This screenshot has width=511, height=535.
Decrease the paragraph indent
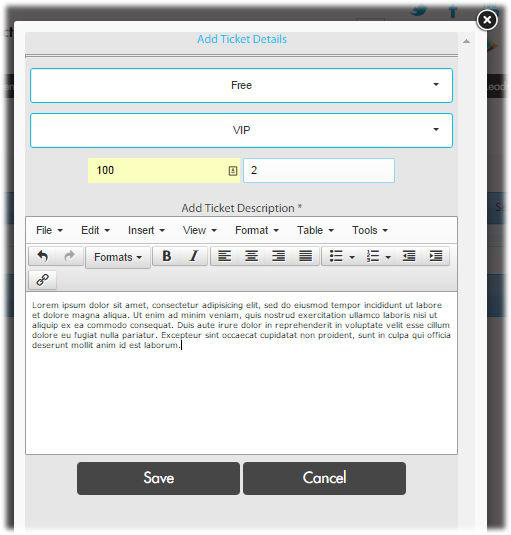[x=409, y=256]
